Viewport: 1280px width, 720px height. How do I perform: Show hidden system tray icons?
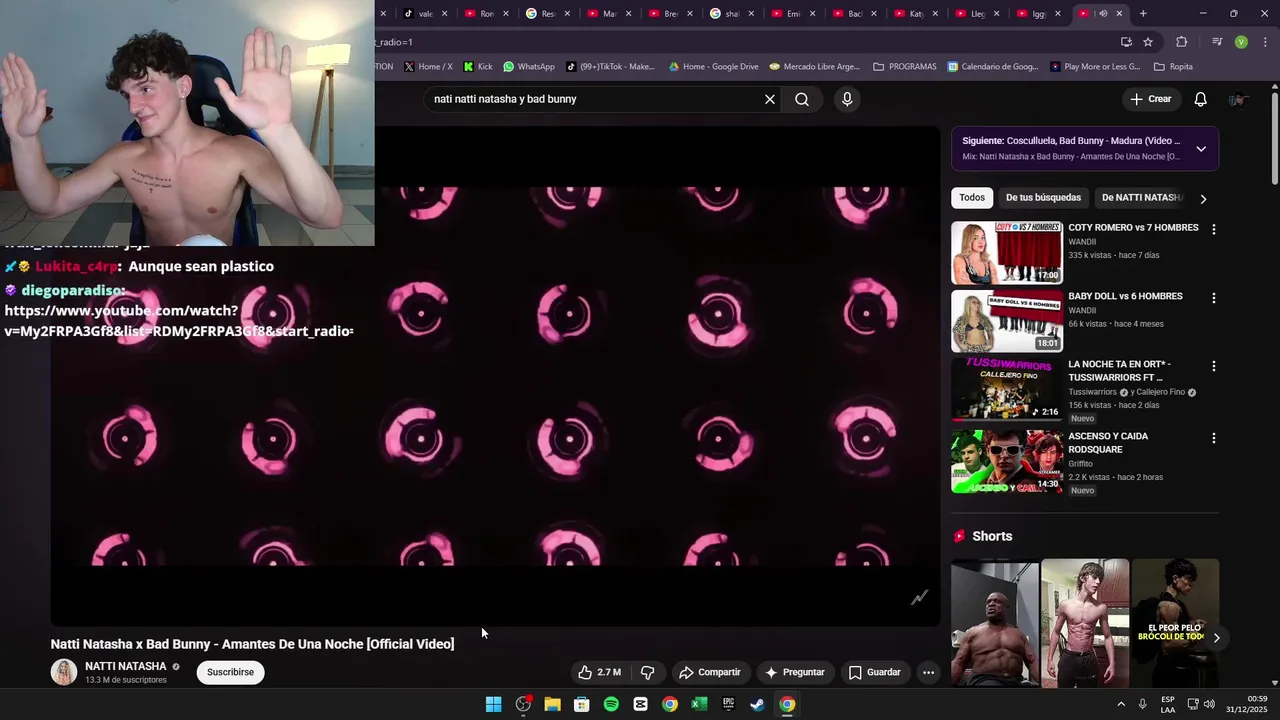coord(1120,704)
